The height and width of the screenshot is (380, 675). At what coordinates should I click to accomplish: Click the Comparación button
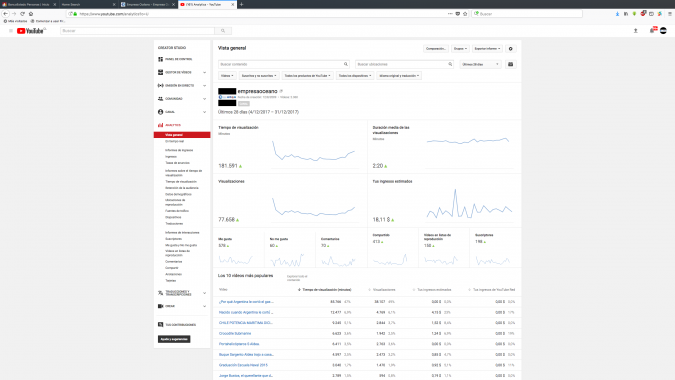point(436,49)
